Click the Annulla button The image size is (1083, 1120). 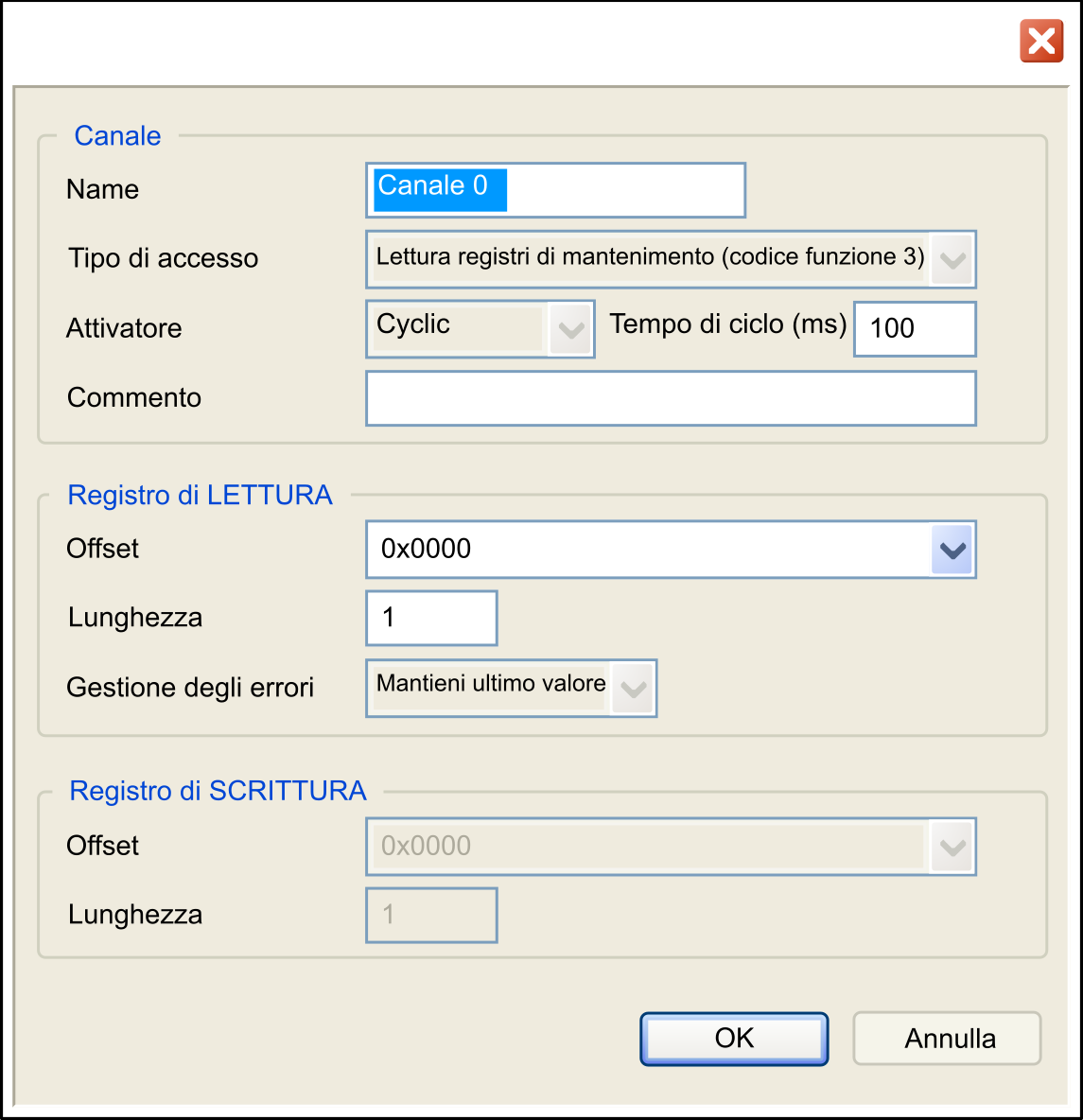point(947,1039)
